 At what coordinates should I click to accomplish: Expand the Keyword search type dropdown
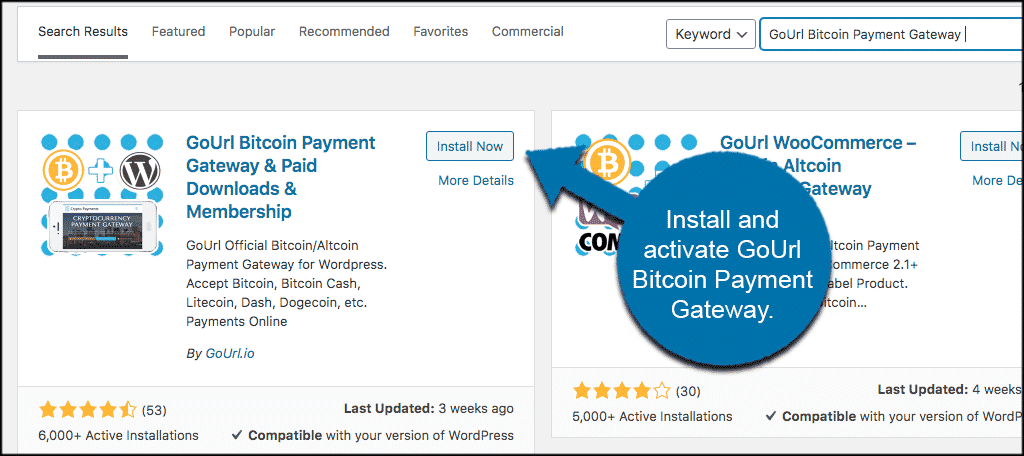pyautogui.click(x=711, y=34)
